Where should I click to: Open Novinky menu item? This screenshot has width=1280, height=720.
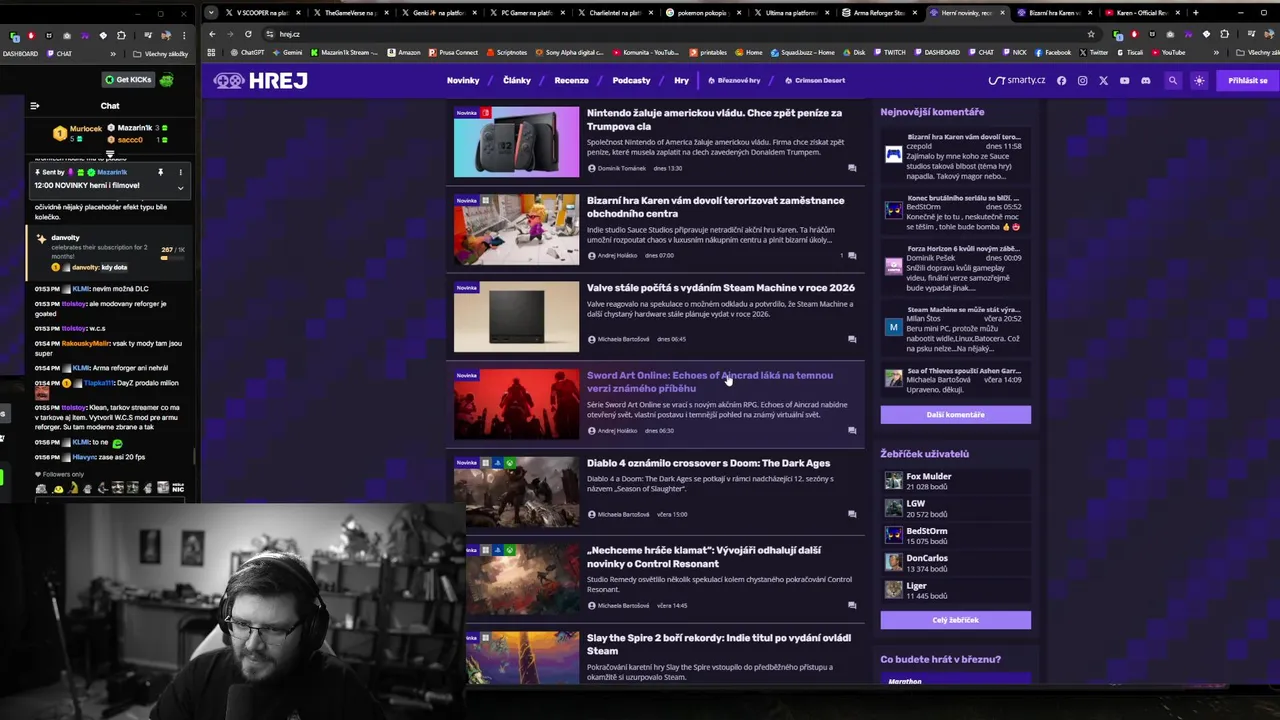click(x=463, y=80)
